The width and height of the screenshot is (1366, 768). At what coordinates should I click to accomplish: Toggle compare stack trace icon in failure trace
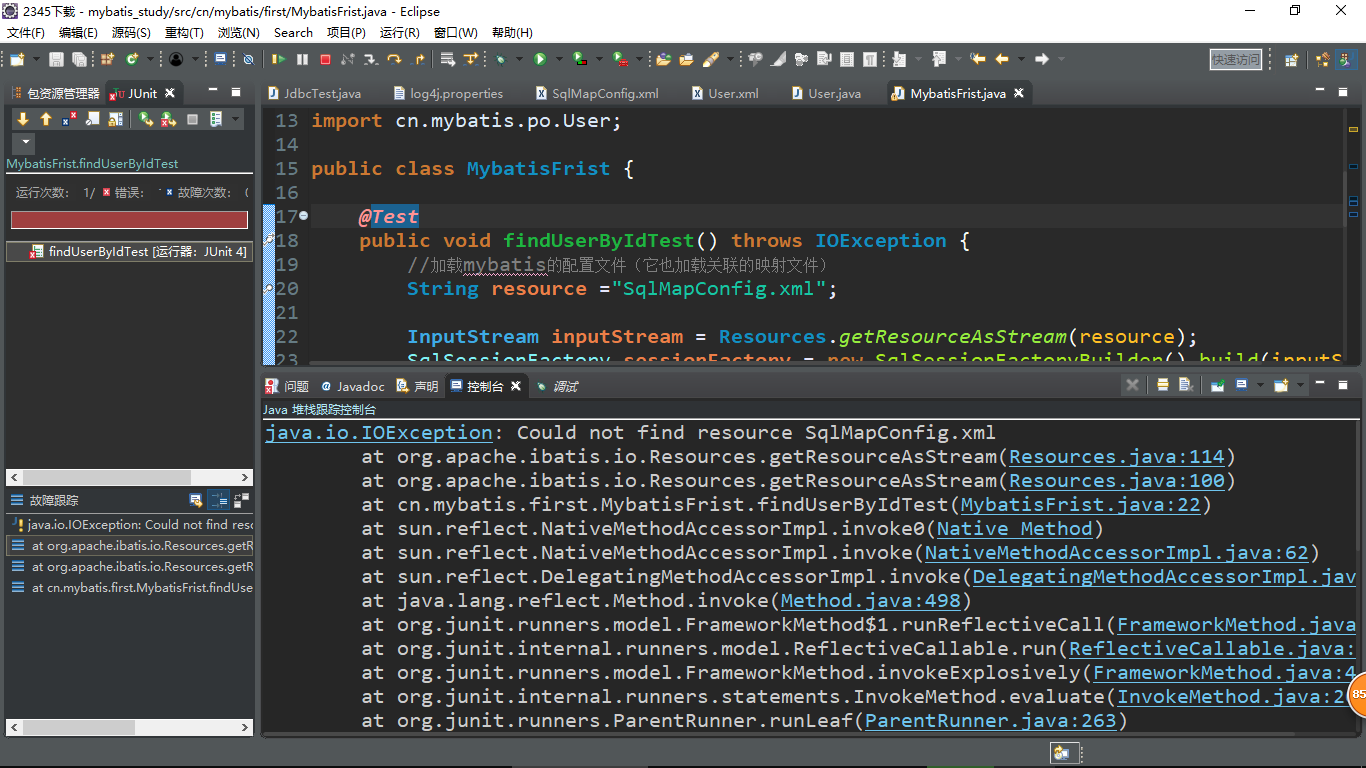[x=241, y=500]
